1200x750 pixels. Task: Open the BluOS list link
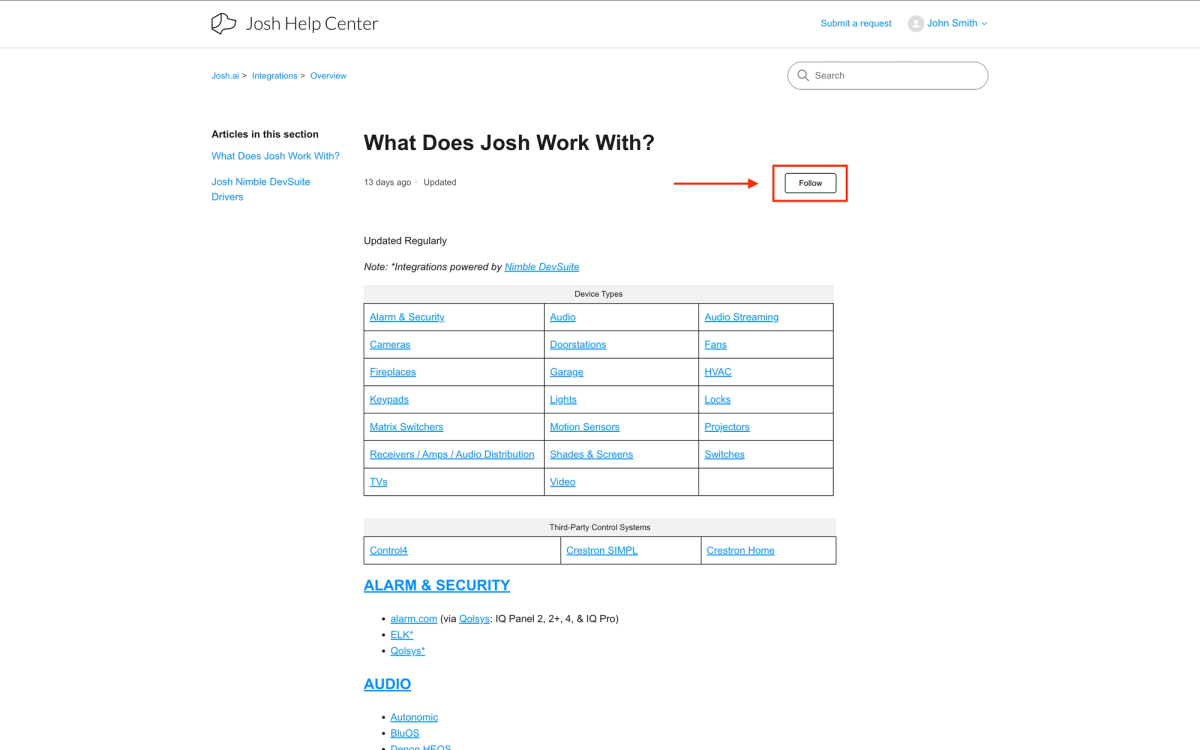point(405,733)
